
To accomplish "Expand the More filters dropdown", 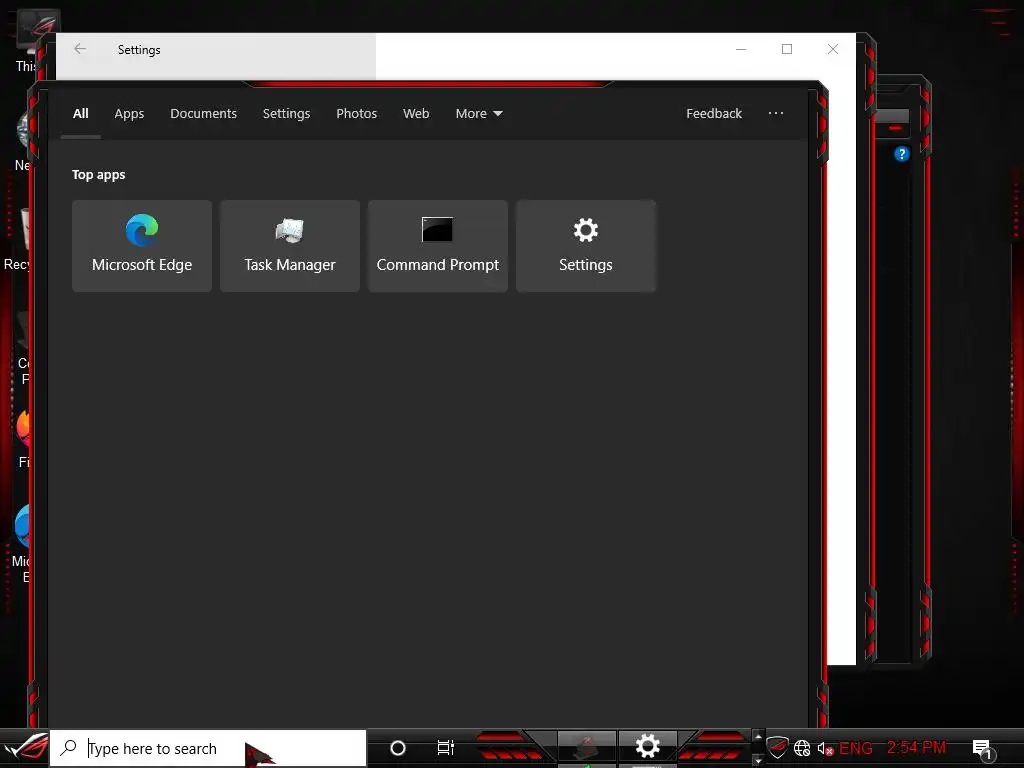I will click(x=479, y=114).
